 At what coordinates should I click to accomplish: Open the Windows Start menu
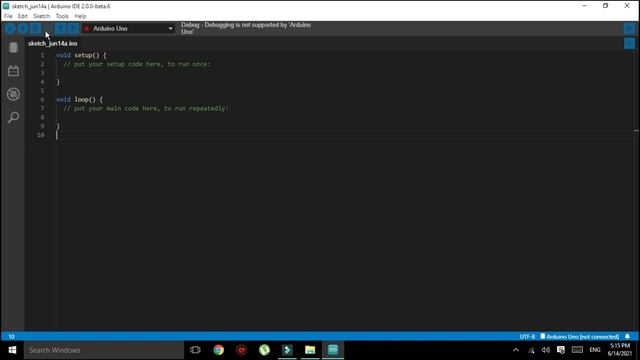click(12, 350)
